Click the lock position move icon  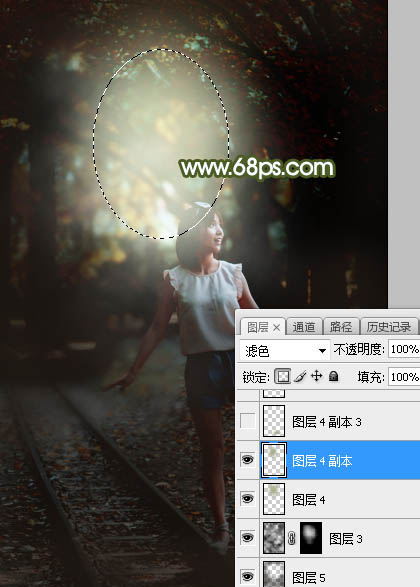click(x=317, y=376)
